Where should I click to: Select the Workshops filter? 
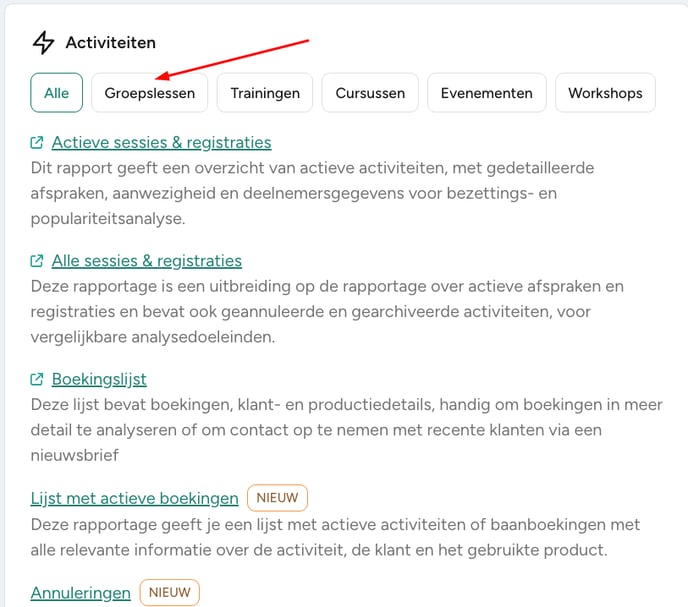click(605, 93)
